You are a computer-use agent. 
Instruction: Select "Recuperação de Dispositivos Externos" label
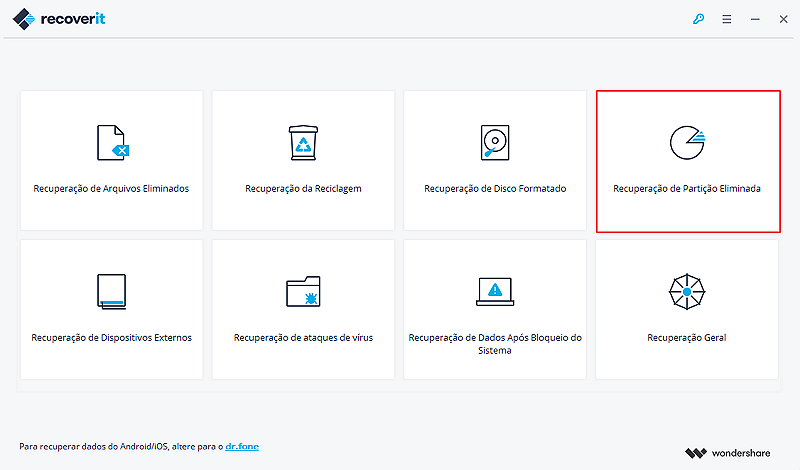click(111, 337)
